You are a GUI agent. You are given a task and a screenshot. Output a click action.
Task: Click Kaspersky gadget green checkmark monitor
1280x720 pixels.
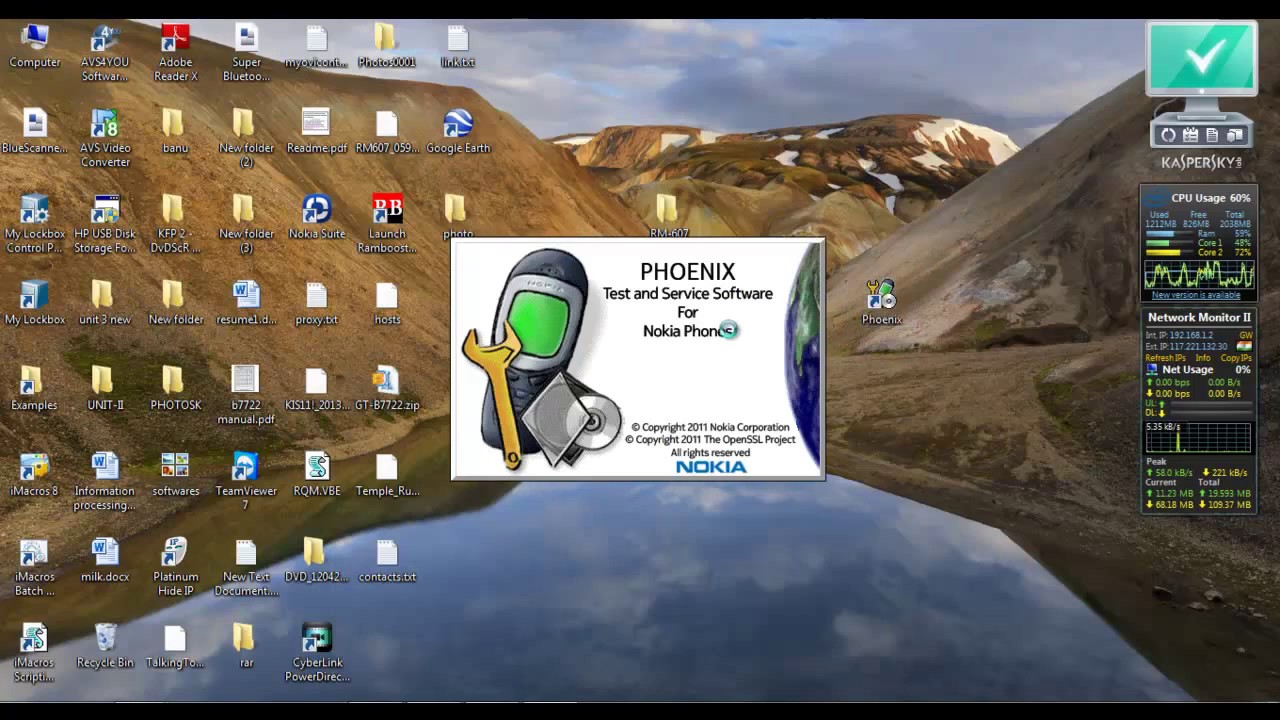tap(1201, 58)
